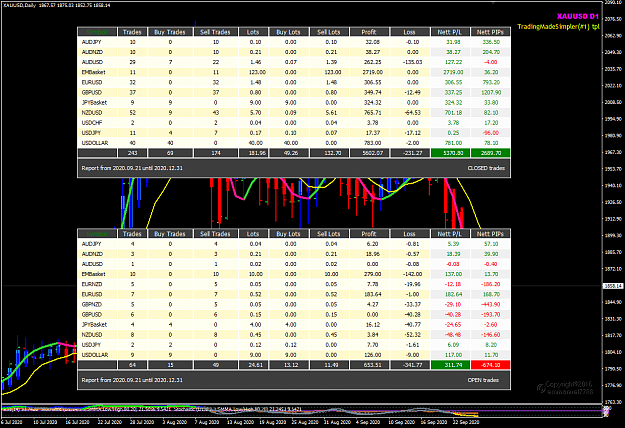Select the Symbol header in the CLOSED trades table
This screenshot has width=625, height=428.
tap(97, 32)
